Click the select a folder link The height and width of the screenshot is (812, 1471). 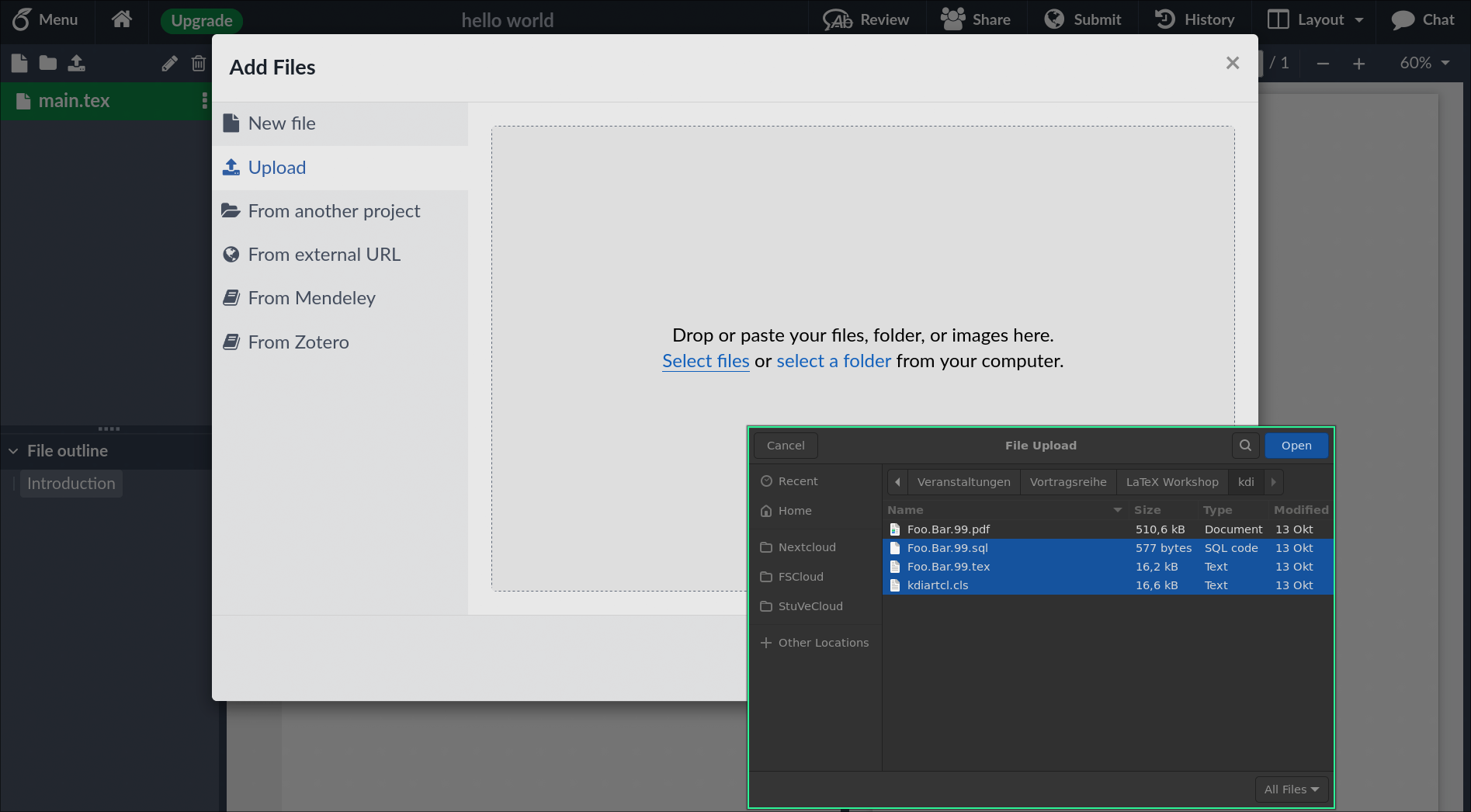(x=834, y=361)
